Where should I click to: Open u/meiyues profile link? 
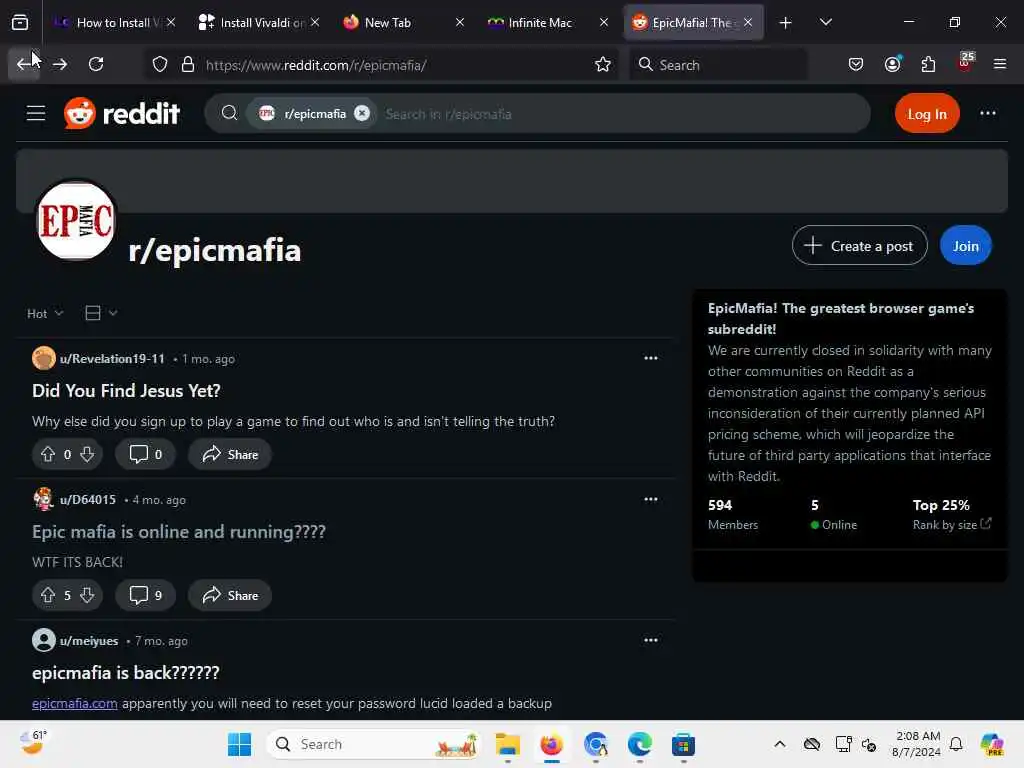(89, 641)
